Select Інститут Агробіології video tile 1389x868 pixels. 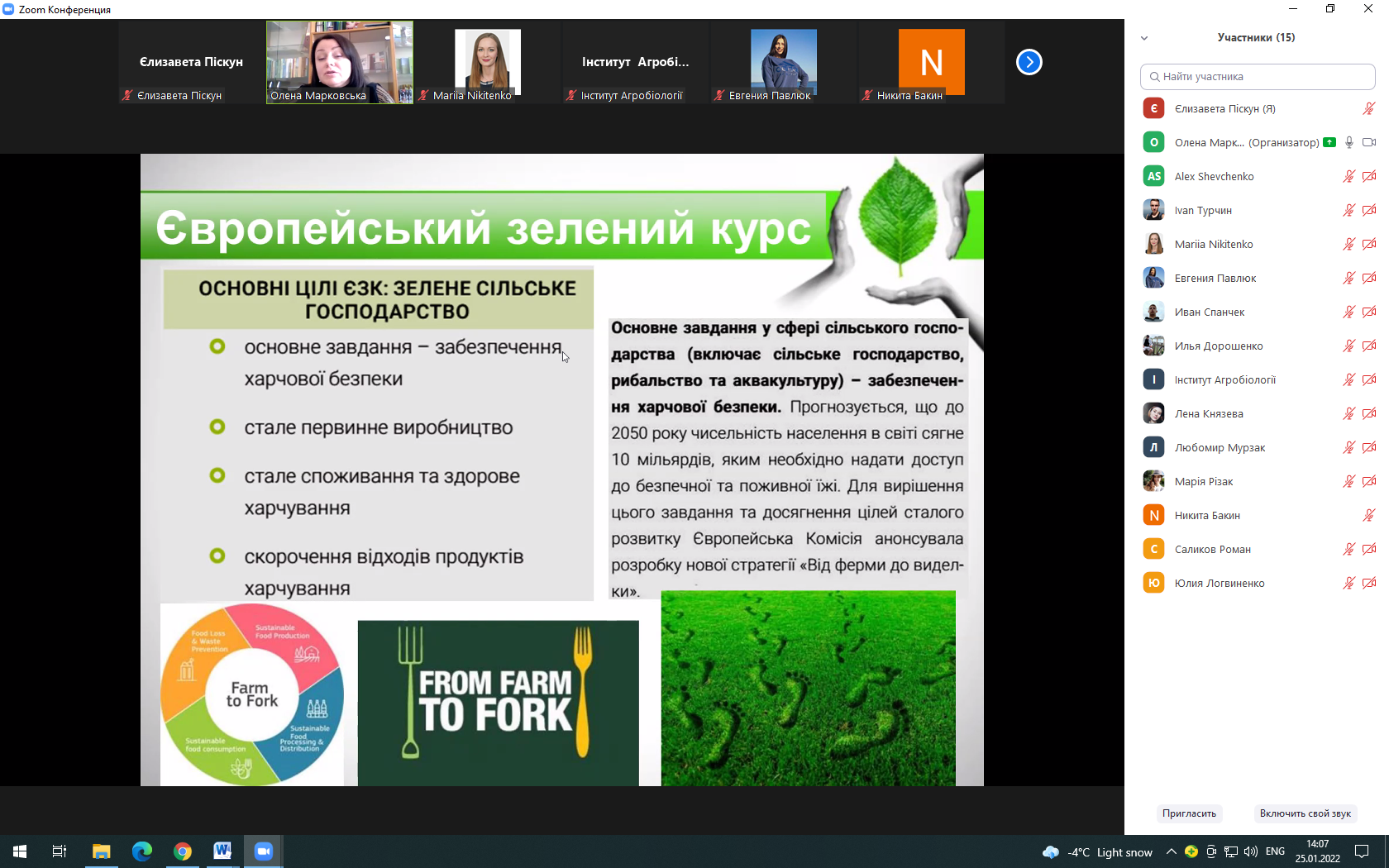[x=635, y=62]
